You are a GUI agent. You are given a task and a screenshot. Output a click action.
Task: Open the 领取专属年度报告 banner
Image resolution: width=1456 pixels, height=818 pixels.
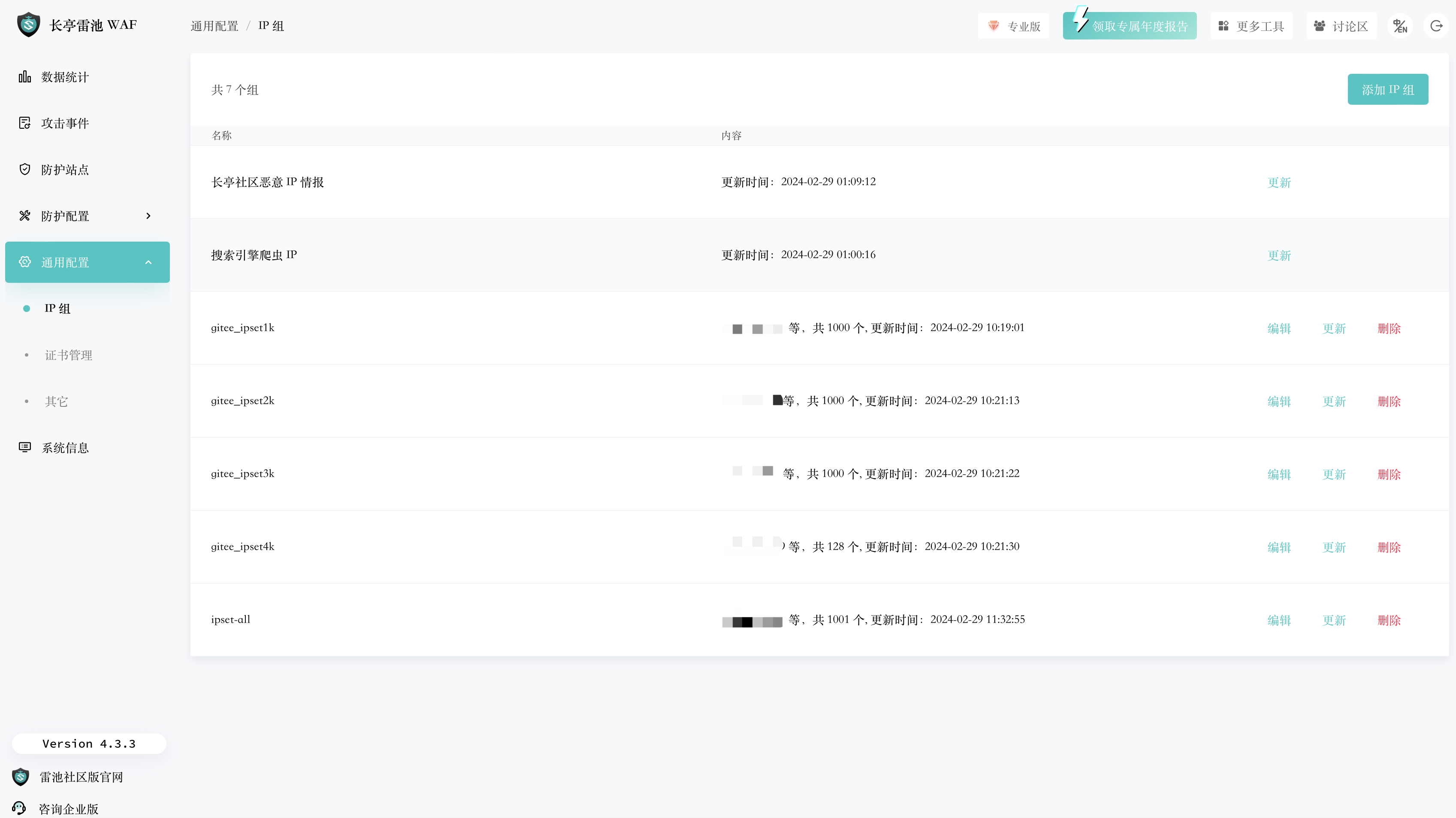coord(1129,26)
